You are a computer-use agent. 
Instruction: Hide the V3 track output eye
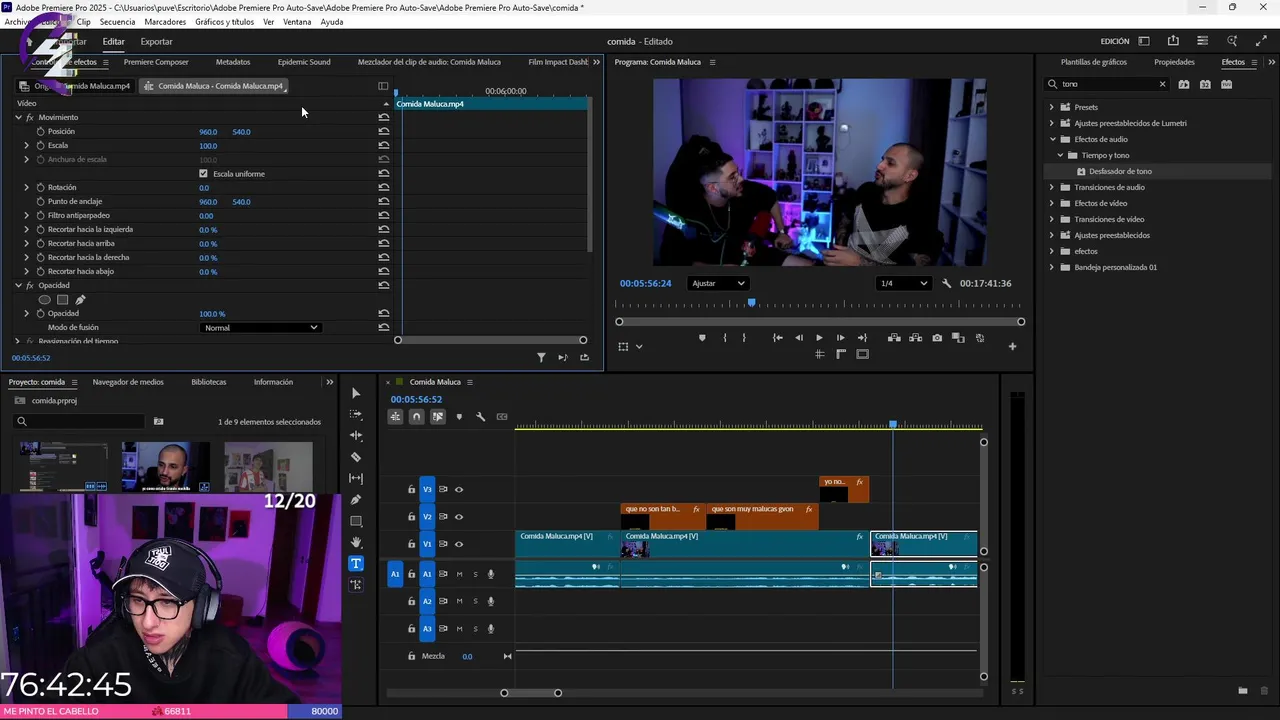[459, 489]
